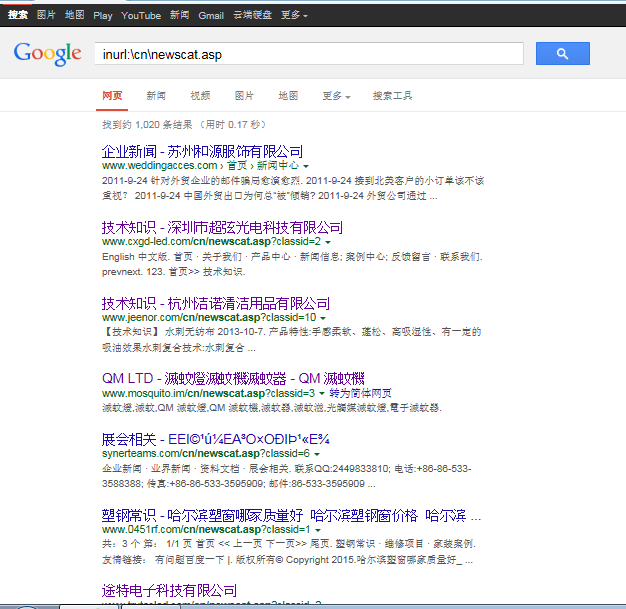Click URL text www.weddingacces.com
Image resolution: width=626 pixels, height=609 pixels.
click(x=160, y=165)
